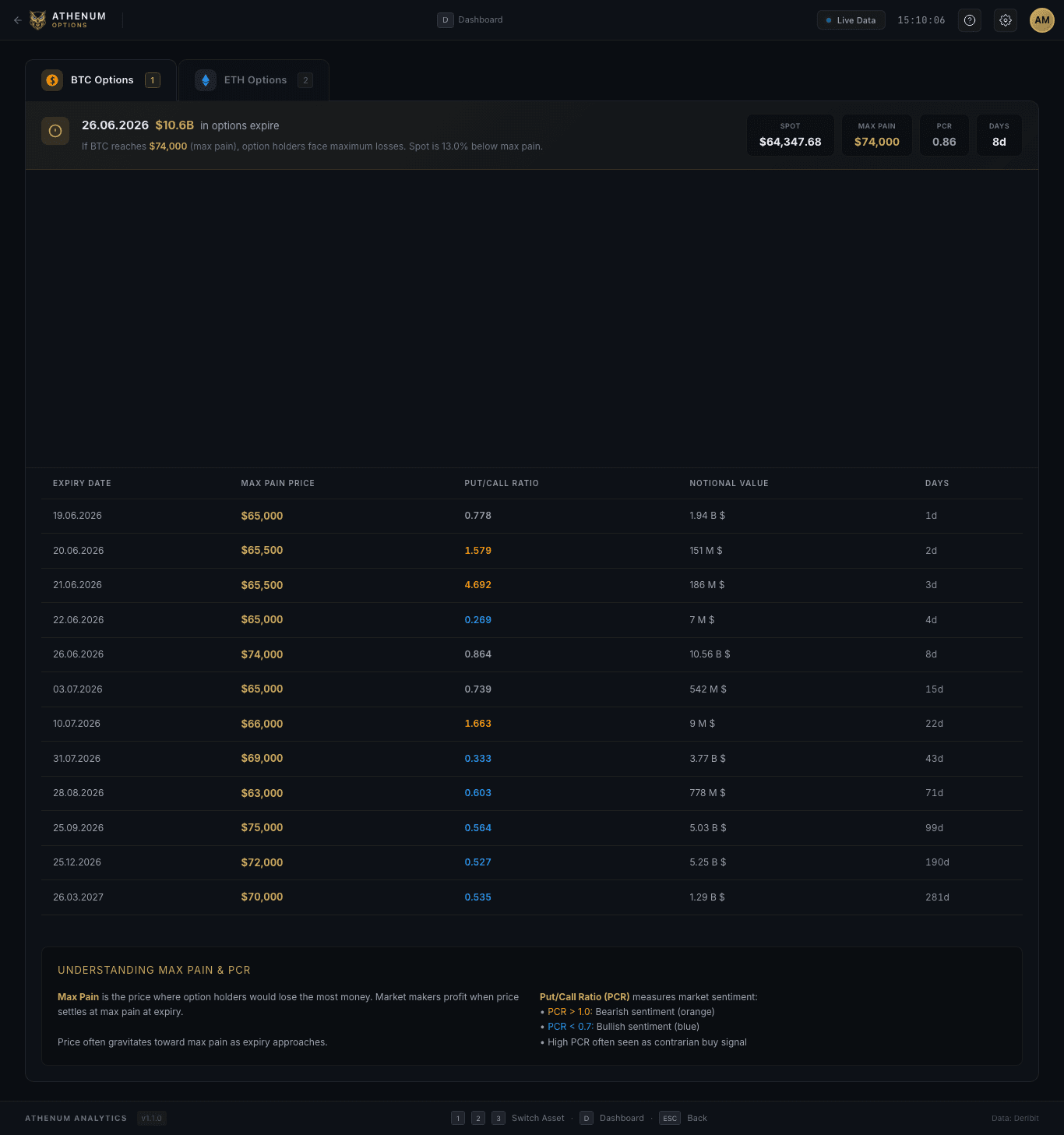Click the Live Data indicator

tap(851, 20)
